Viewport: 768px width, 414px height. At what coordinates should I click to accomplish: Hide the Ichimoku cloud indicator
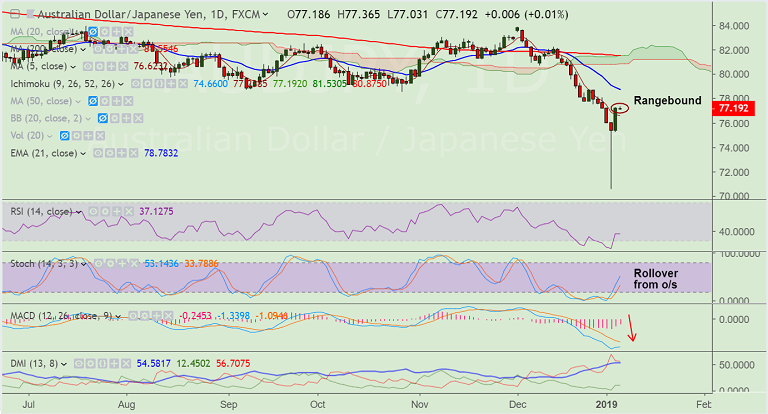[x=136, y=84]
